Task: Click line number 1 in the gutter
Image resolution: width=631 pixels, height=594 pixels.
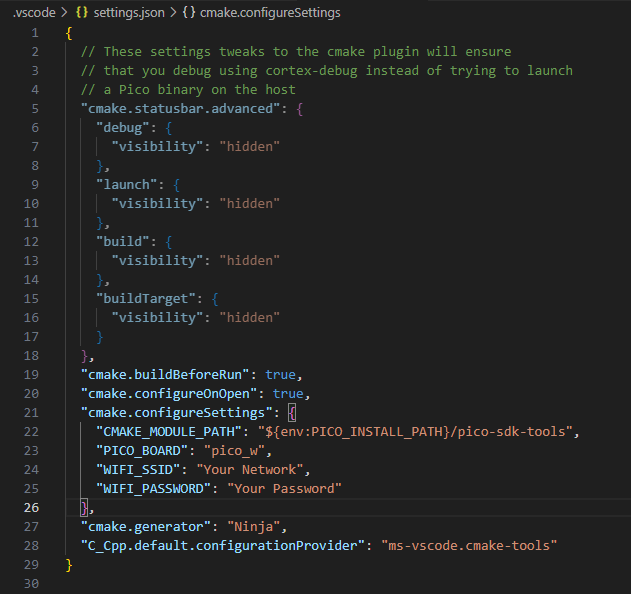Action: (x=35, y=33)
